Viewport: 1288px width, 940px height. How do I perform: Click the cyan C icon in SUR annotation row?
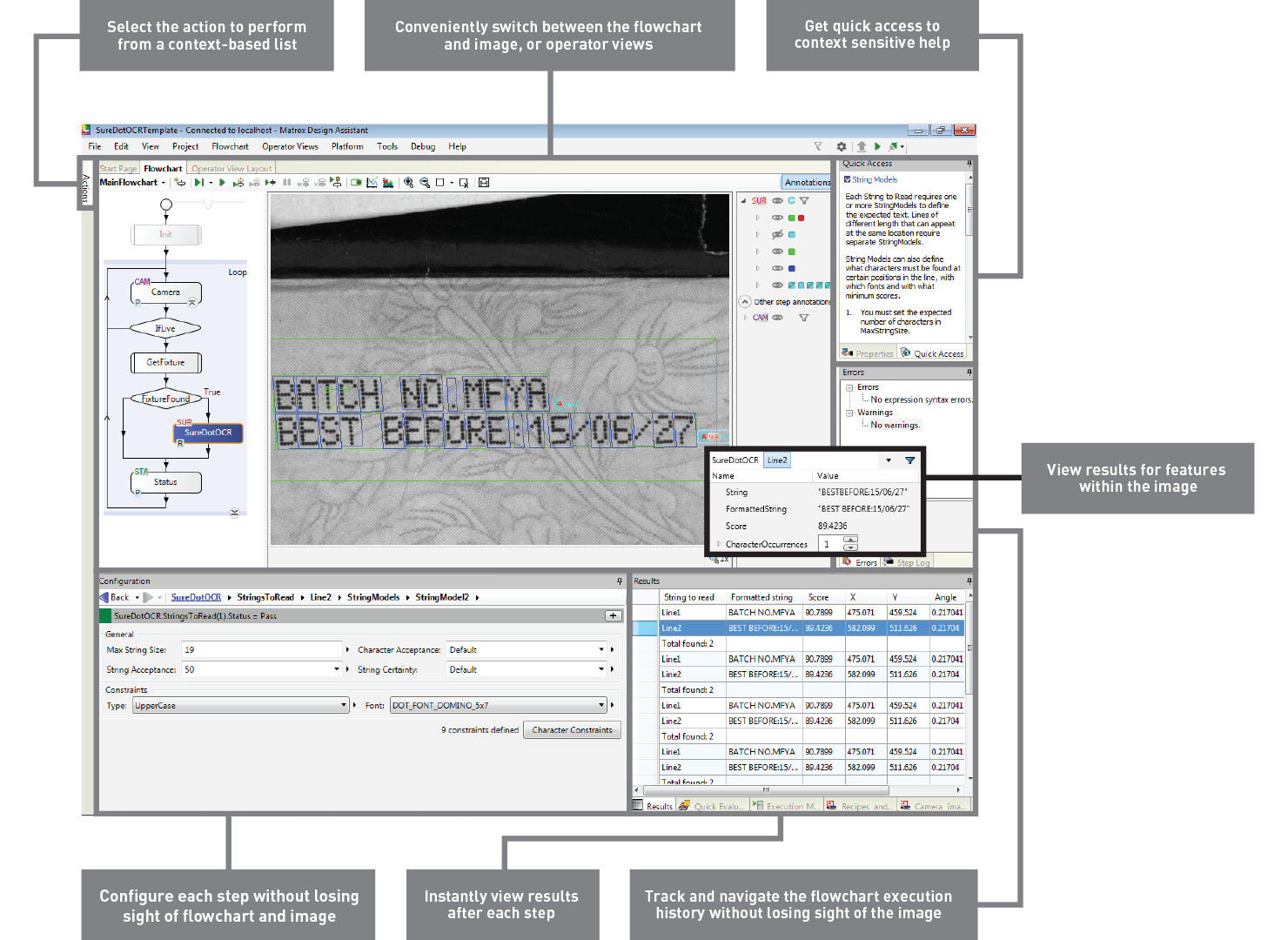pyautogui.click(x=791, y=200)
